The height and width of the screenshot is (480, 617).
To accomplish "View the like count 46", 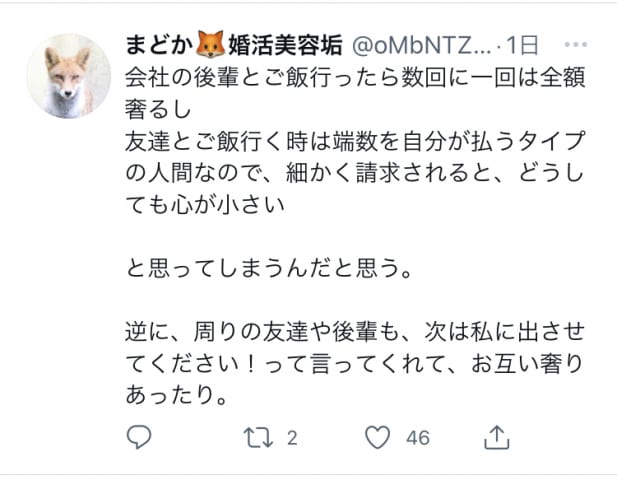I will [x=418, y=438].
